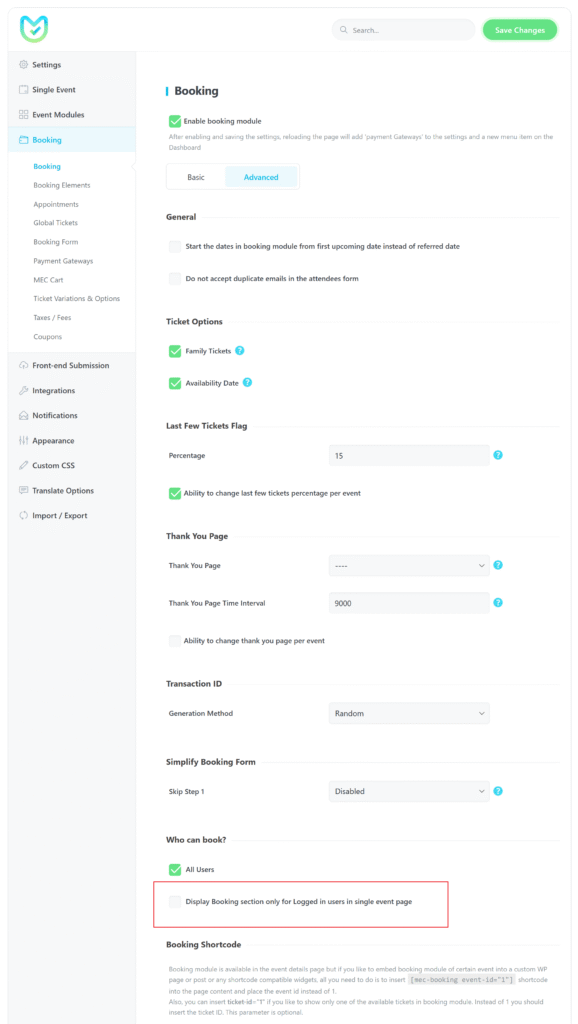Click the Event Modules grid icon

point(24,114)
